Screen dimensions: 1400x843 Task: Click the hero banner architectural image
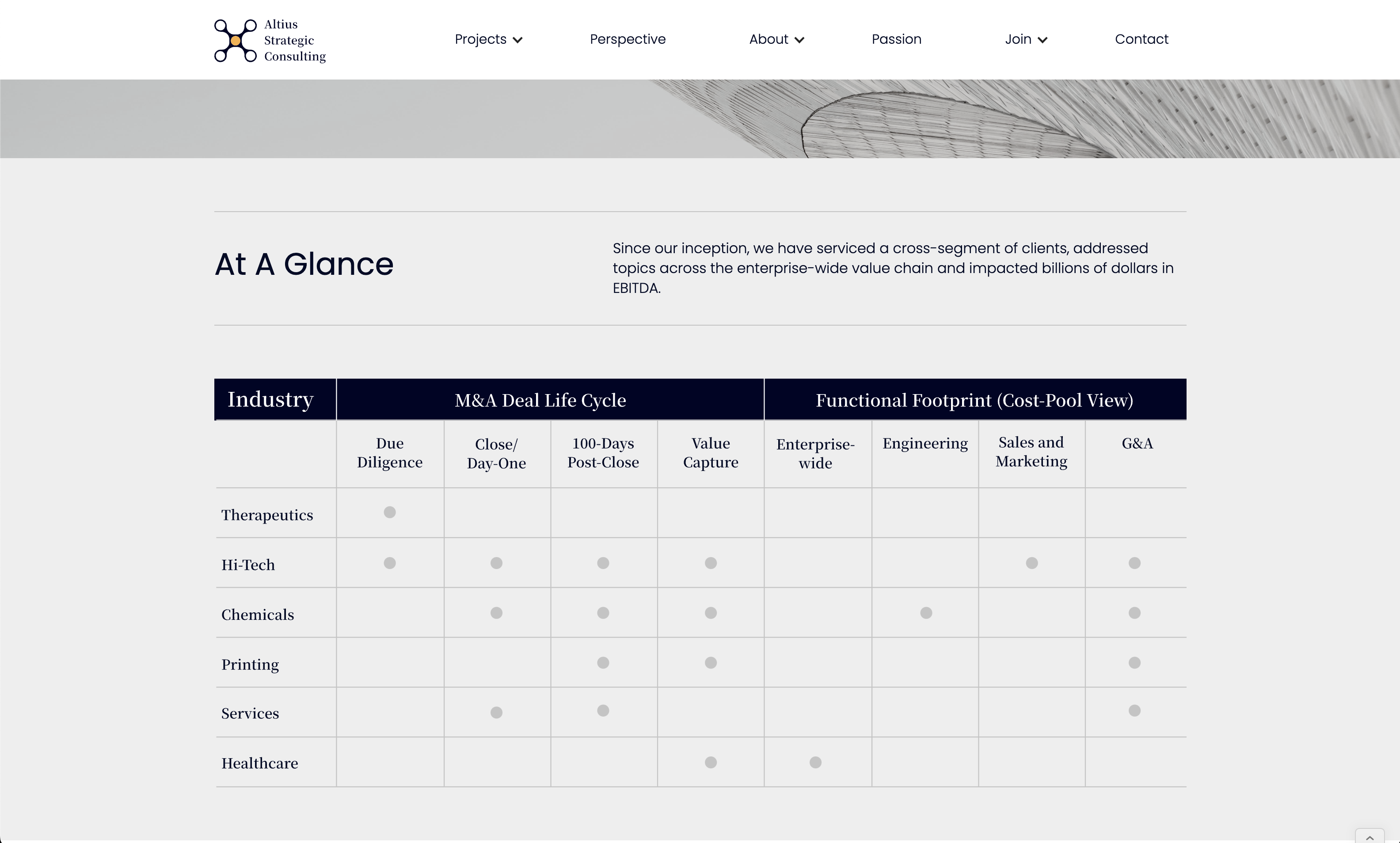tap(966, 119)
